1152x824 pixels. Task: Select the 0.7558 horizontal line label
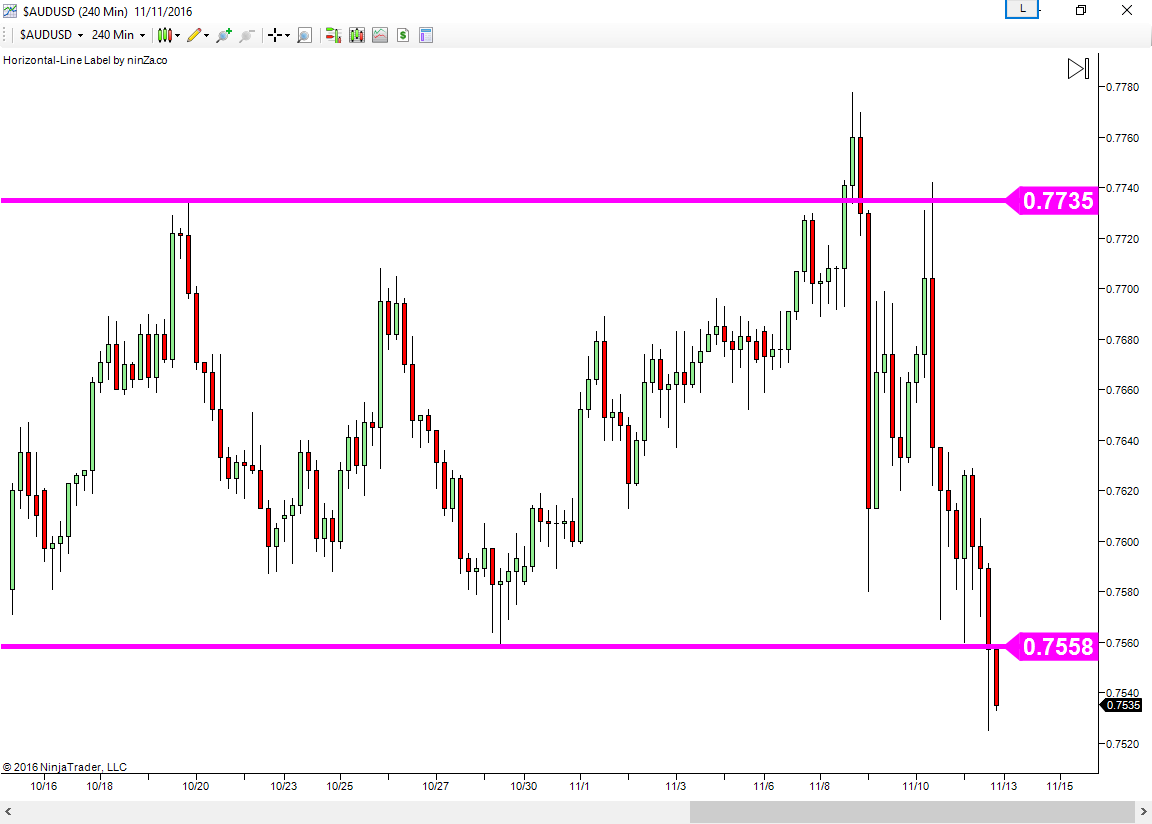pos(1052,646)
